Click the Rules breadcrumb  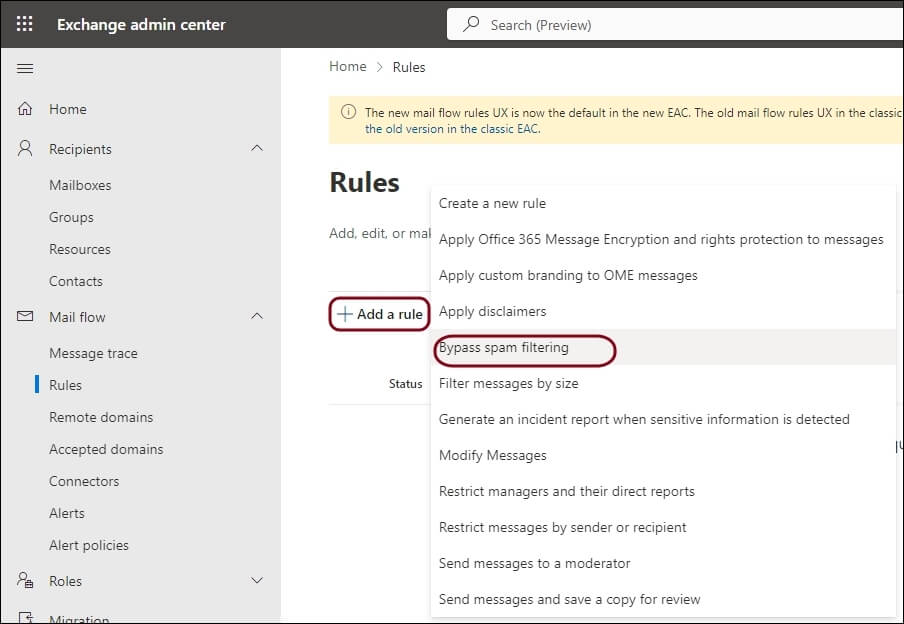(409, 67)
